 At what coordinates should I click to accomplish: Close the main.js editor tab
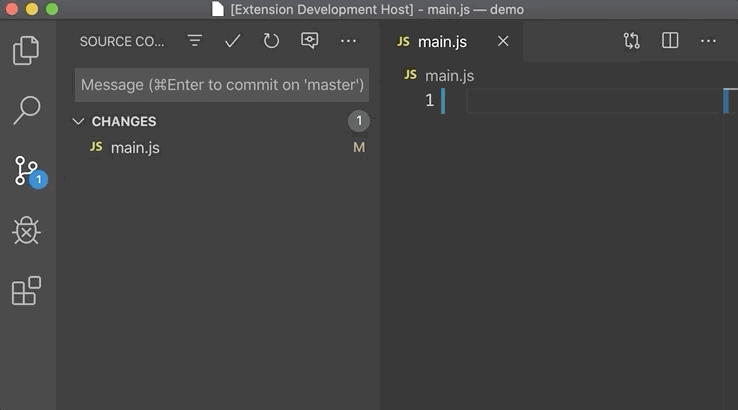tap(503, 41)
